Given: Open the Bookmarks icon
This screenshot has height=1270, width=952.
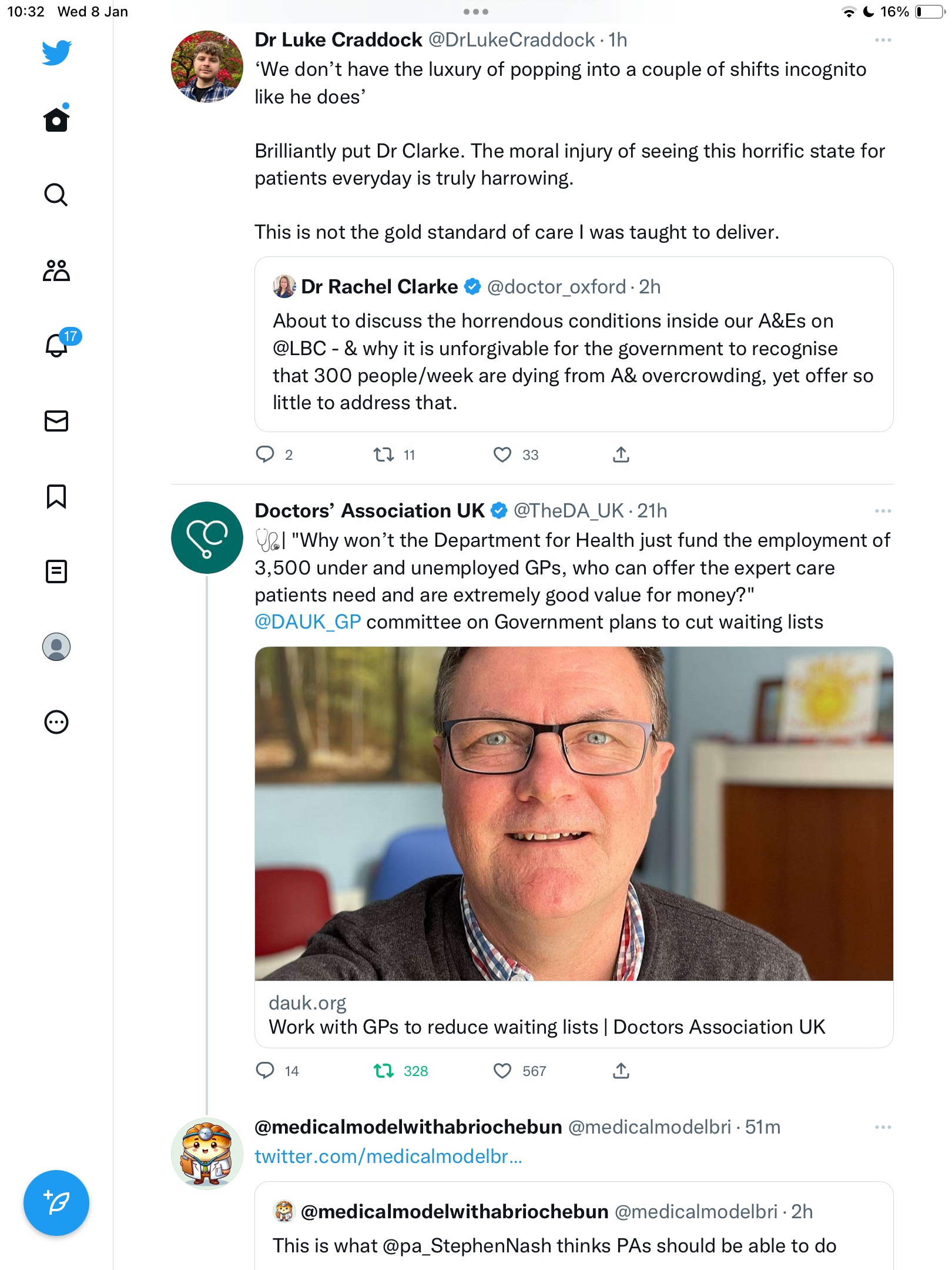Looking at the screenshot, I should (x=56, y=496).
